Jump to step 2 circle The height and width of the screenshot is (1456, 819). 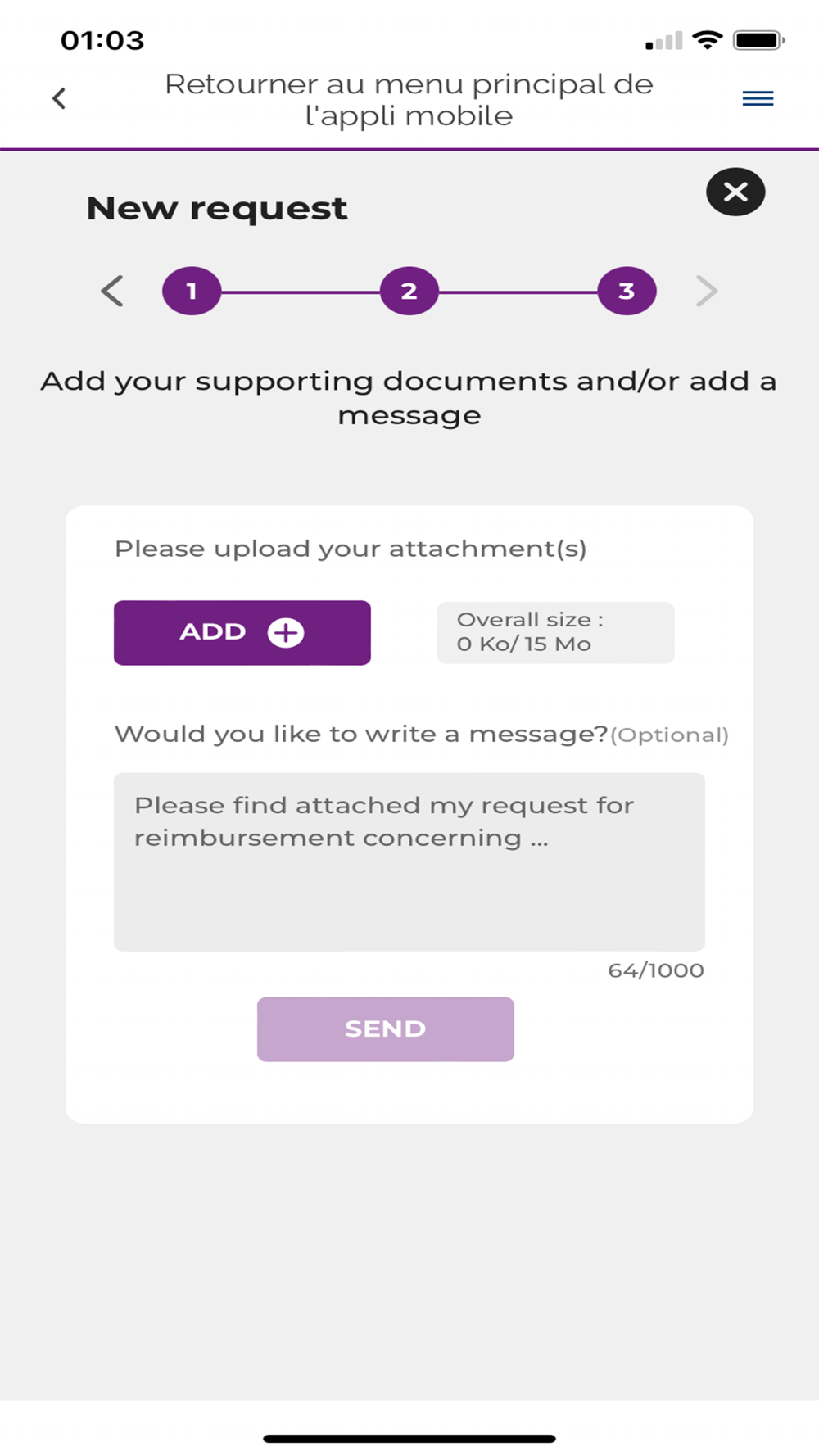pyautogui.click(x=409, y=291)
